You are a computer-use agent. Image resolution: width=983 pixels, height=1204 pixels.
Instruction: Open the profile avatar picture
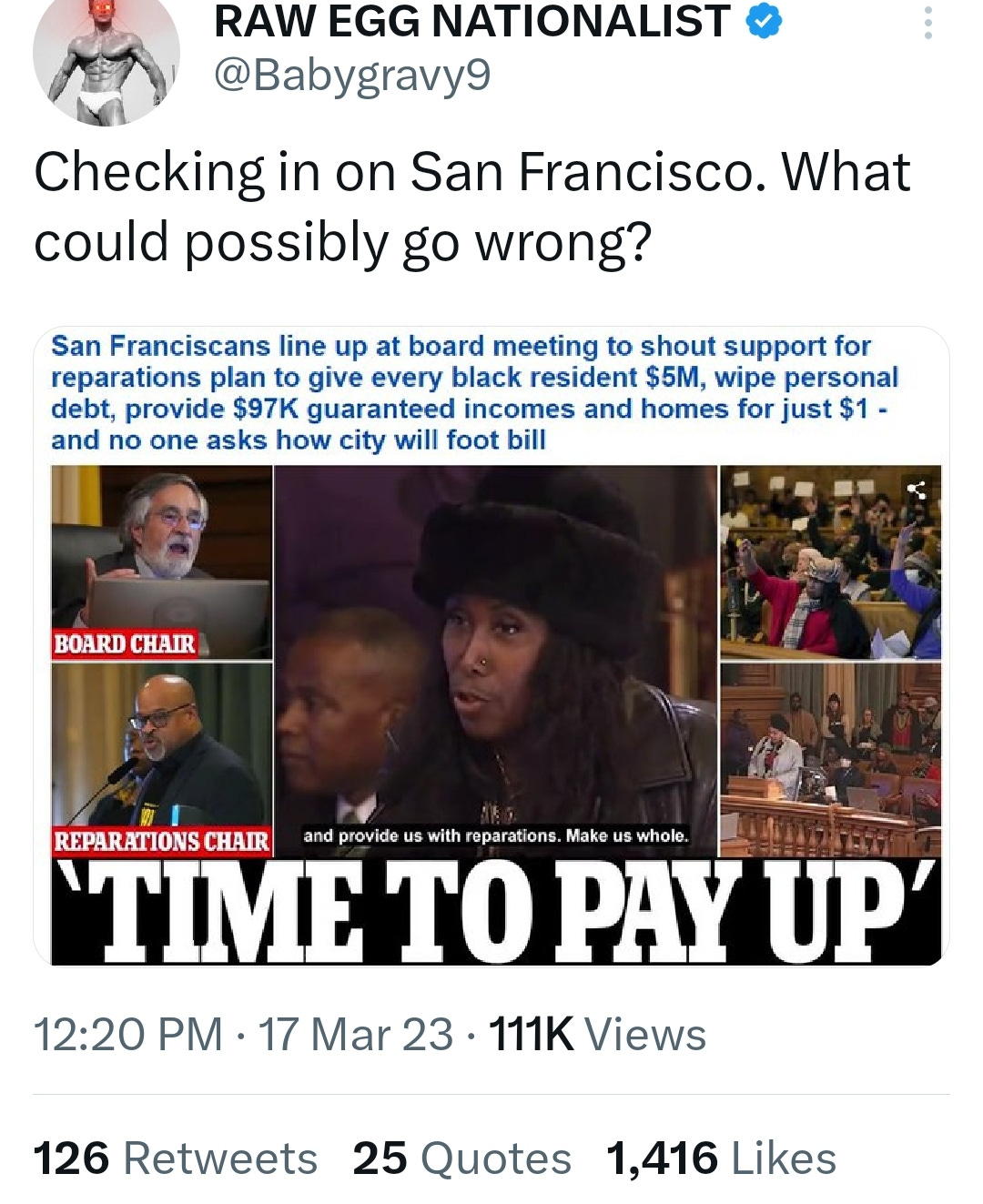[106, 56]
